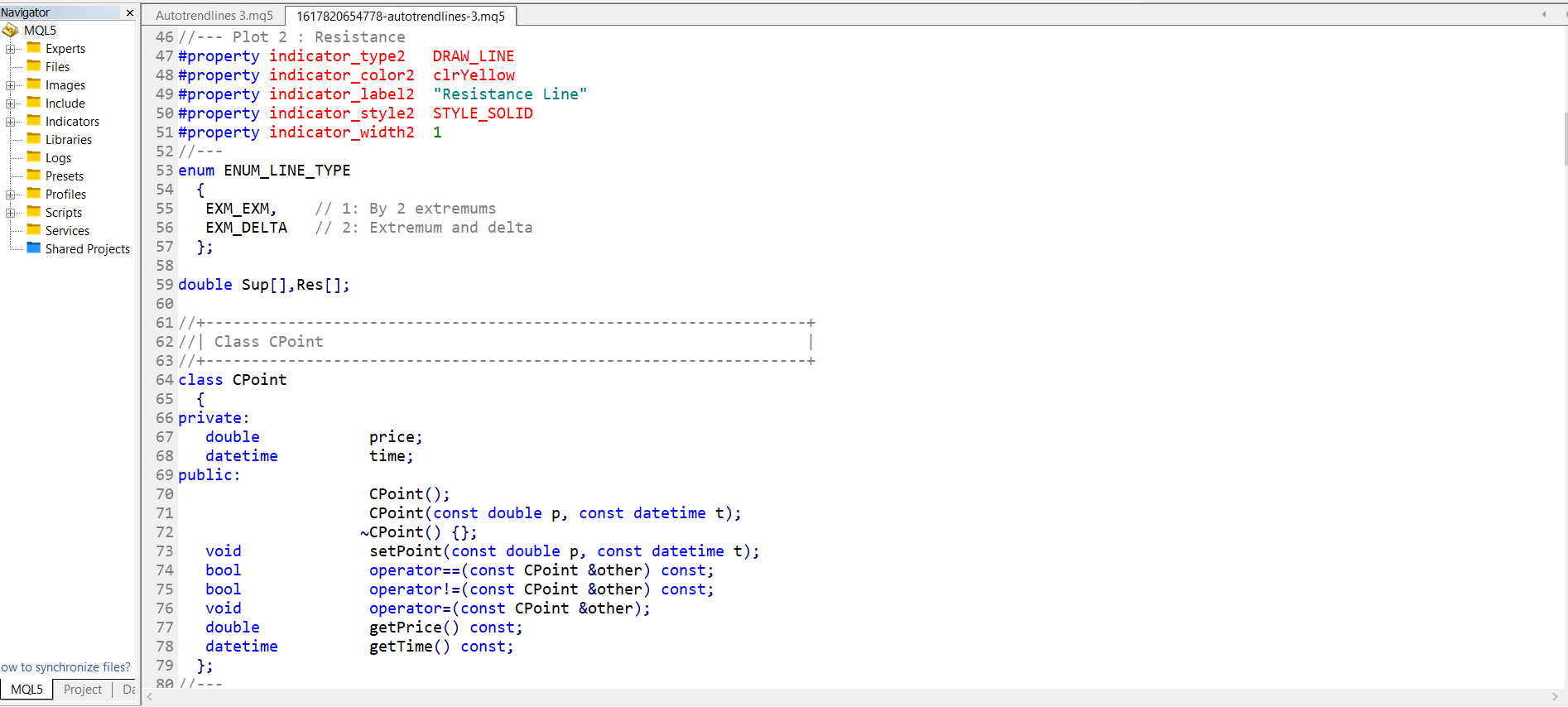The image size is (1568, 707).
Task: Click horizontal scrollbar left arrow
Action: (150, 697)
